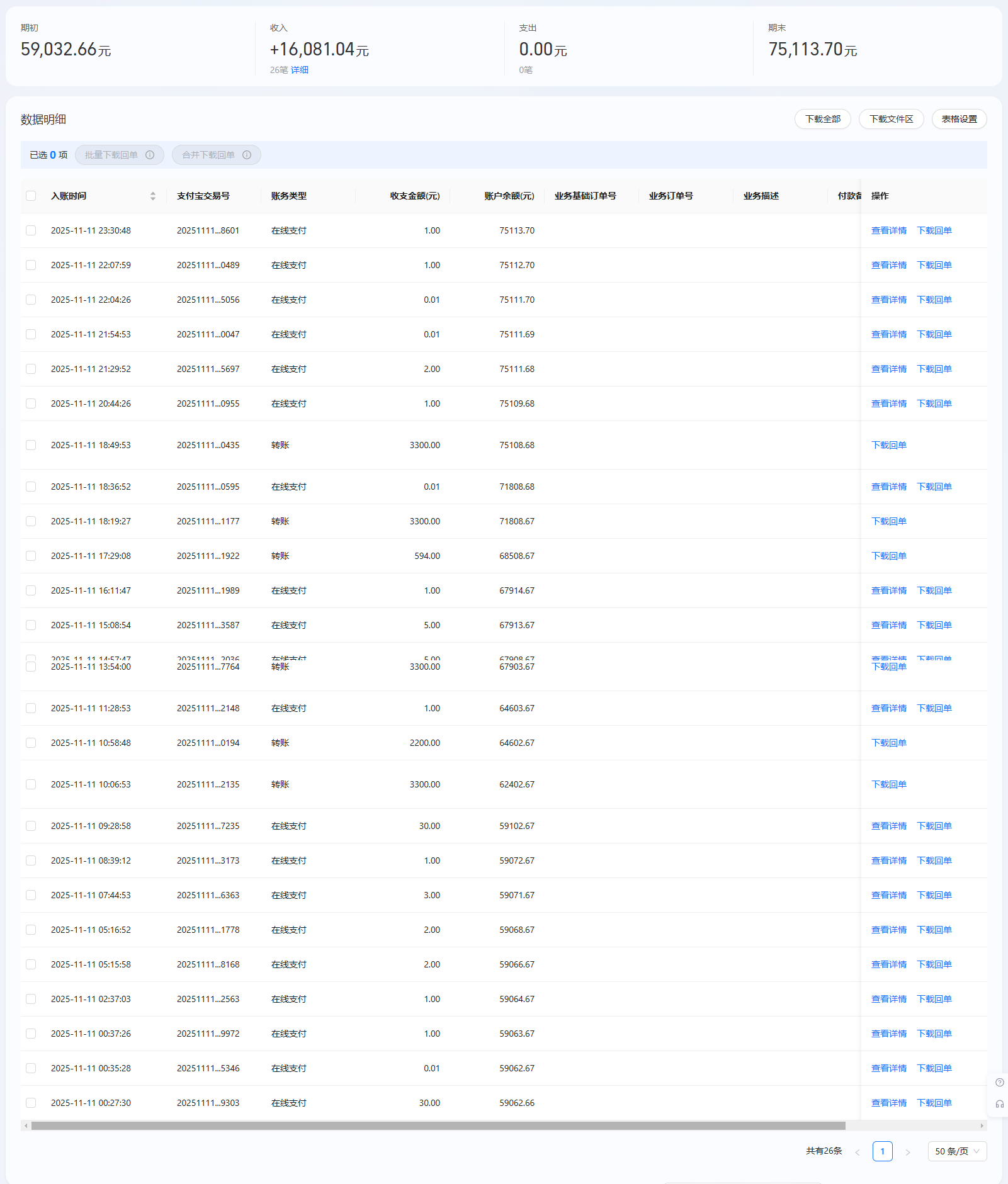Go to next page arrow

click(907, 1152)
